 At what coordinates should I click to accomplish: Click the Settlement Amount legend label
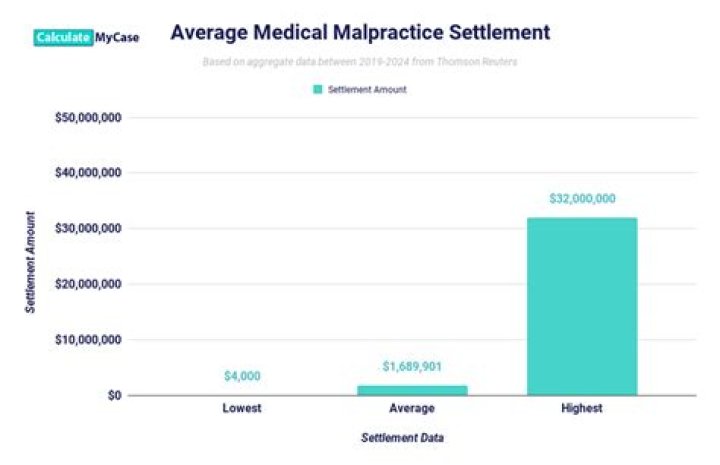(x=366, y=89)
